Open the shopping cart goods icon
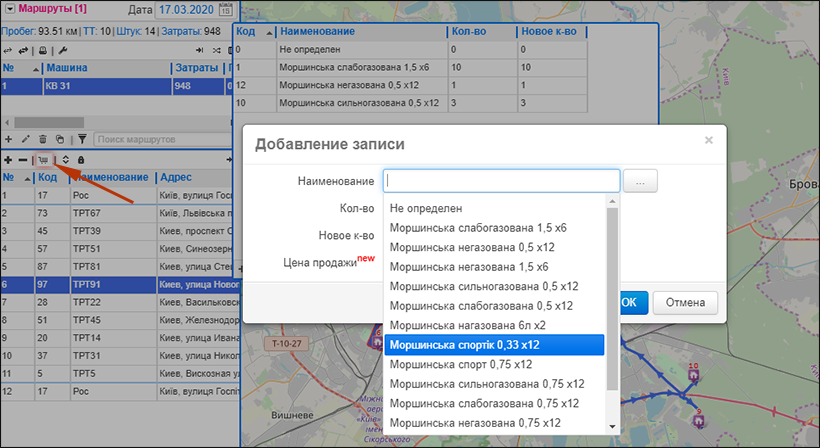This screenshot has width=820, height=448. (44, 160)
